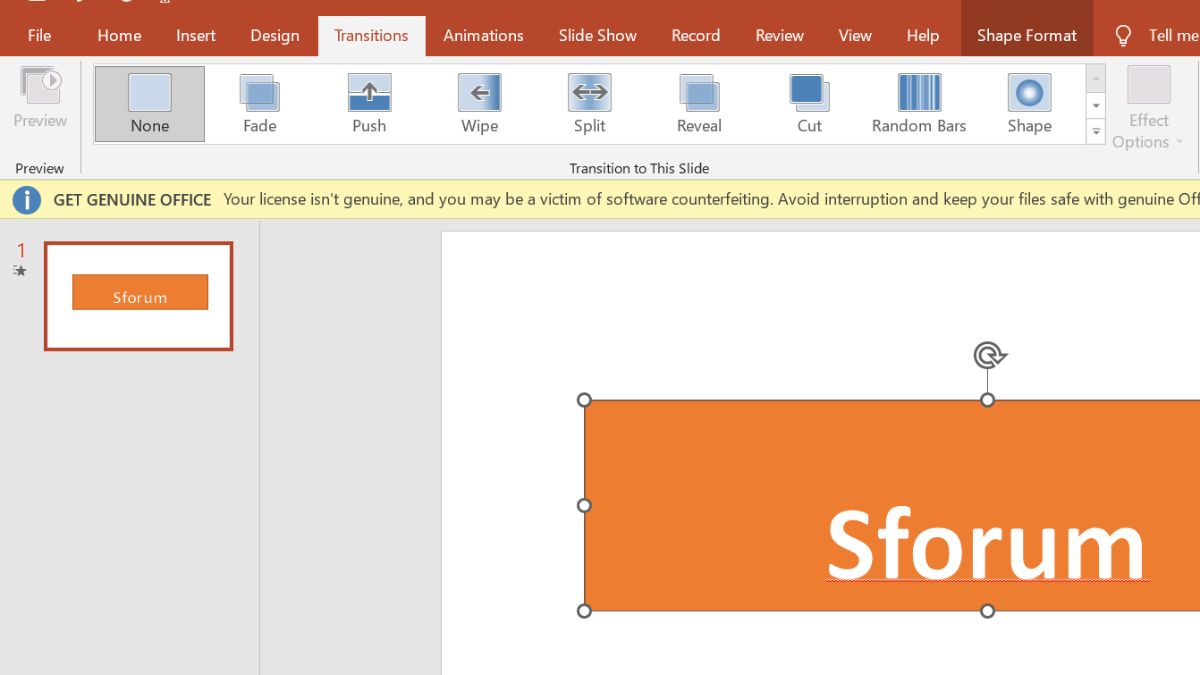Select slide 1 thumbnail in the panel
Viewport: 1200px width, 675px height.
coord(138,295)
